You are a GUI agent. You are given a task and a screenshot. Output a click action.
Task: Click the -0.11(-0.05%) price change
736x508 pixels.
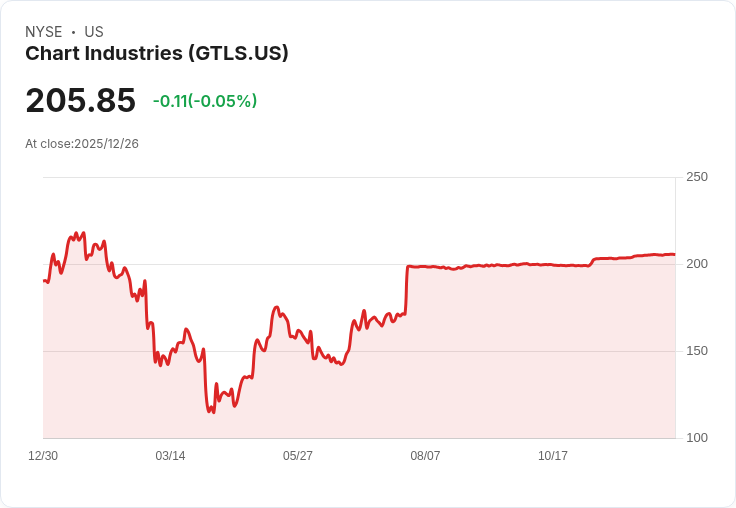[x=205, y=101]
